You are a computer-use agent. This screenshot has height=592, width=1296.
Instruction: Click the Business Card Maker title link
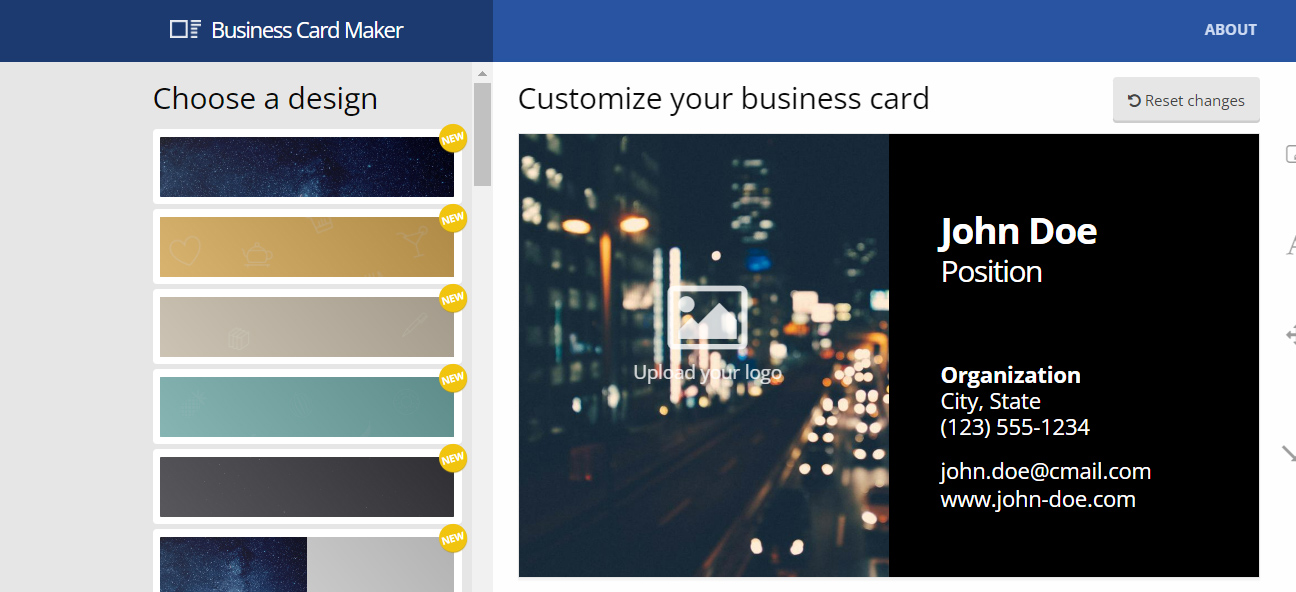(307, 30)
